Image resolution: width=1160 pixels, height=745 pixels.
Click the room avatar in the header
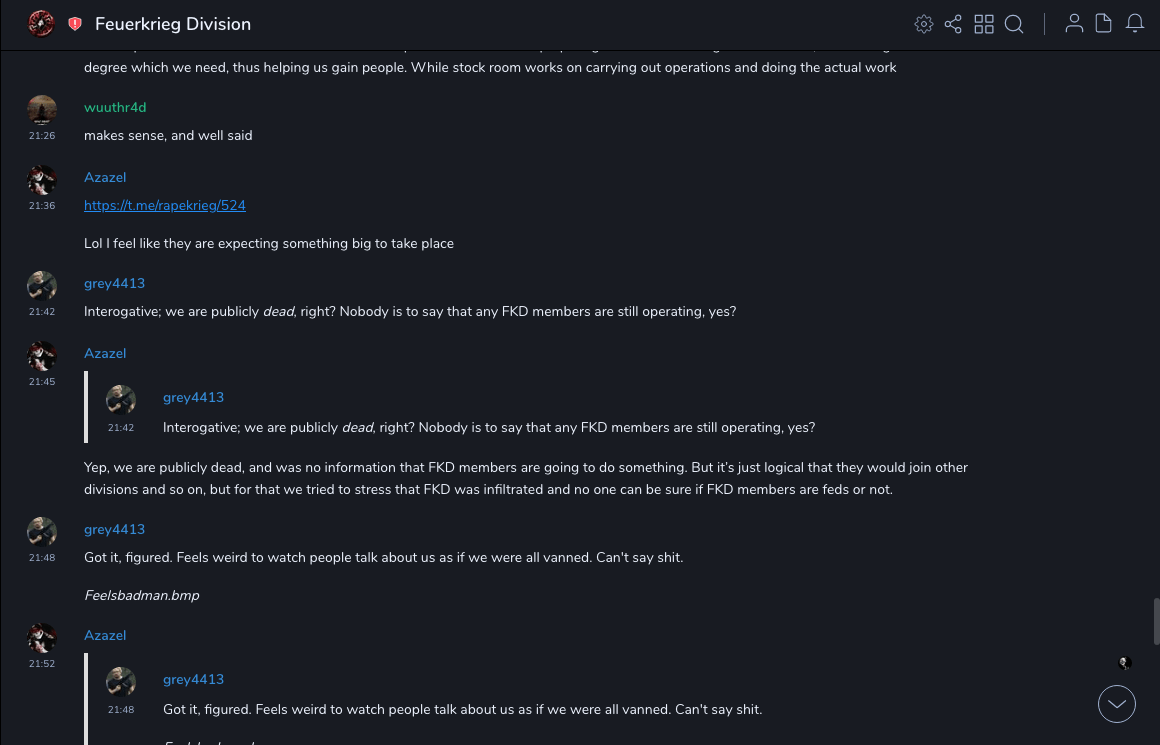click(41, 23)
